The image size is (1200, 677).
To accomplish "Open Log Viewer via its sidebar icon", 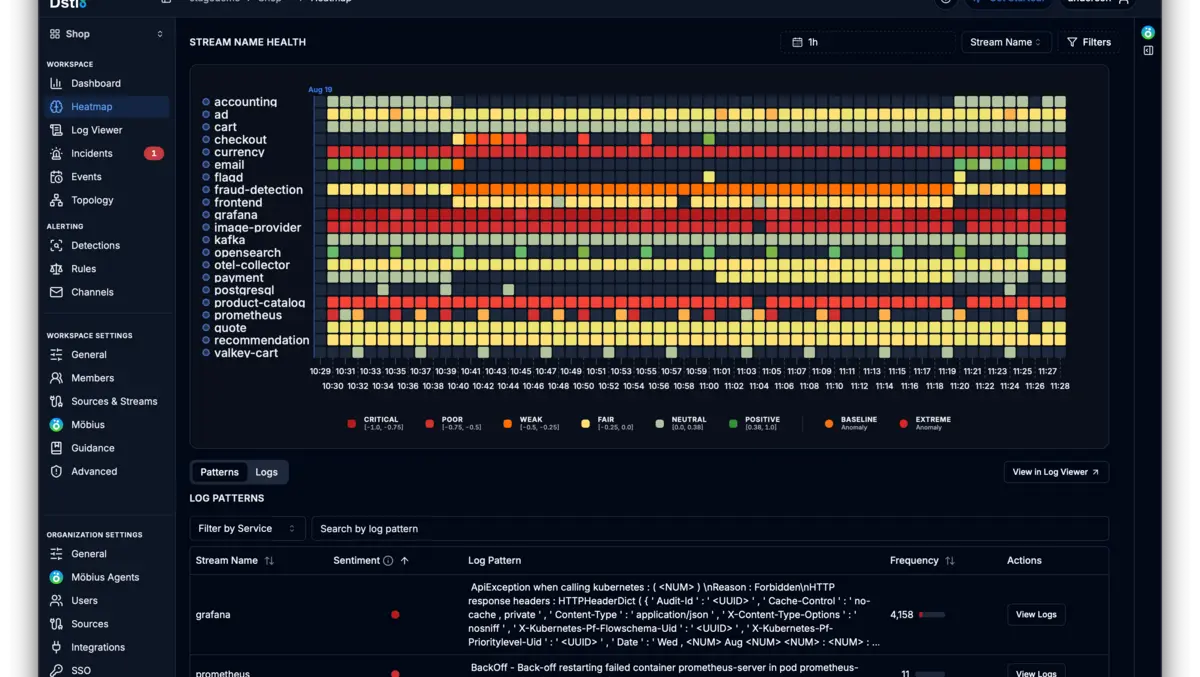I will tap(56, 130).
